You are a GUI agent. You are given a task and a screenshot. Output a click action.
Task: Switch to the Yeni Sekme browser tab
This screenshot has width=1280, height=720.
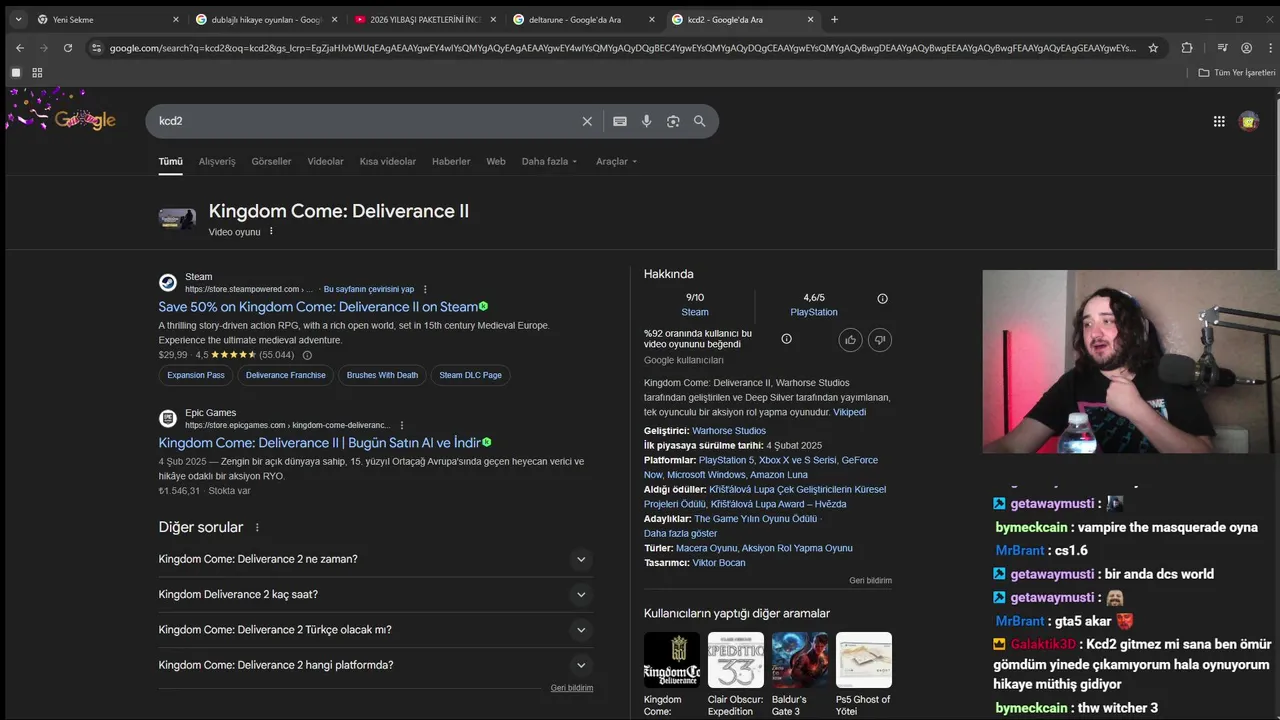pos(107,19)
